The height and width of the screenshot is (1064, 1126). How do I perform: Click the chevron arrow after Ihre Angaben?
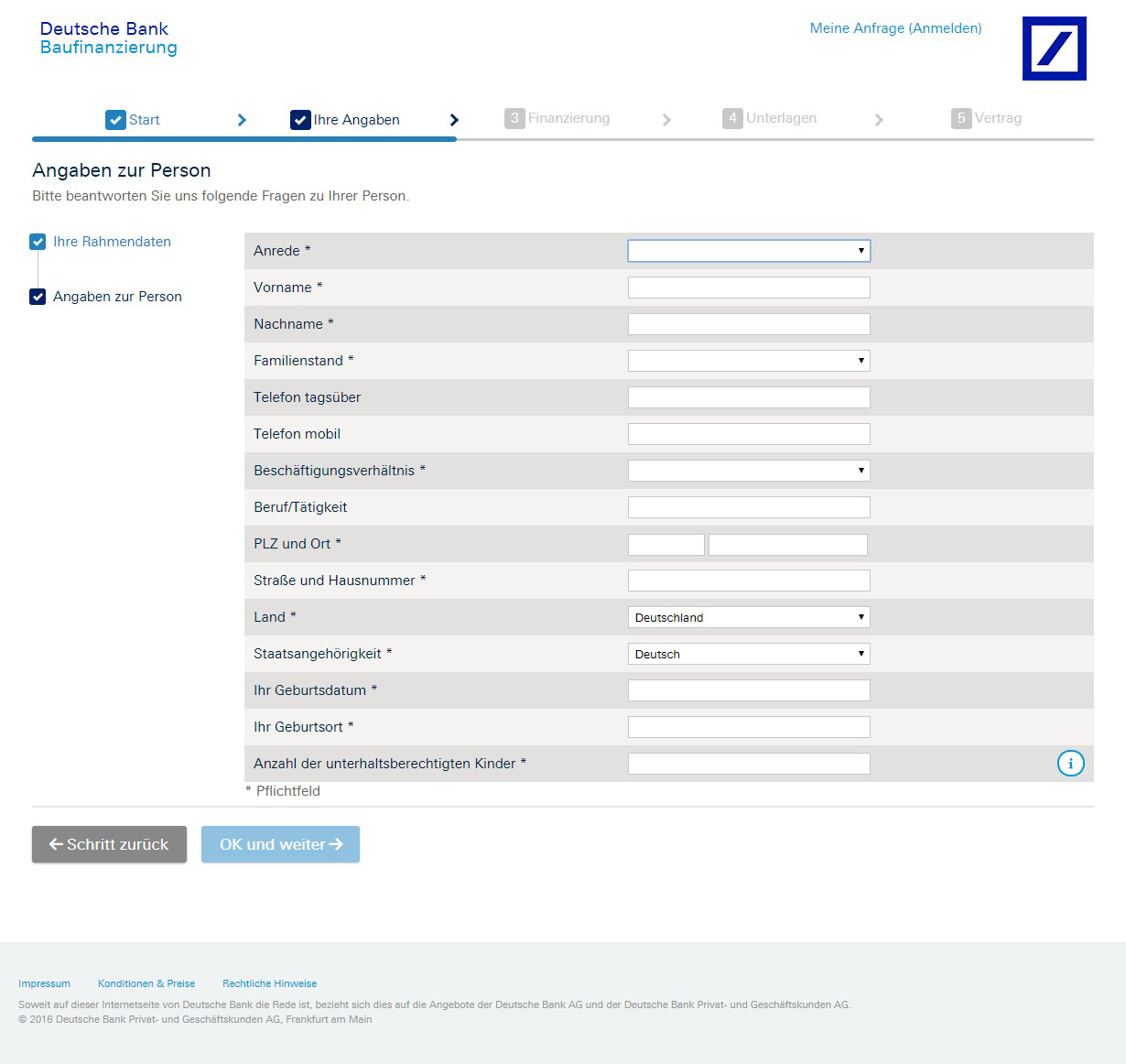pos(454,120)
